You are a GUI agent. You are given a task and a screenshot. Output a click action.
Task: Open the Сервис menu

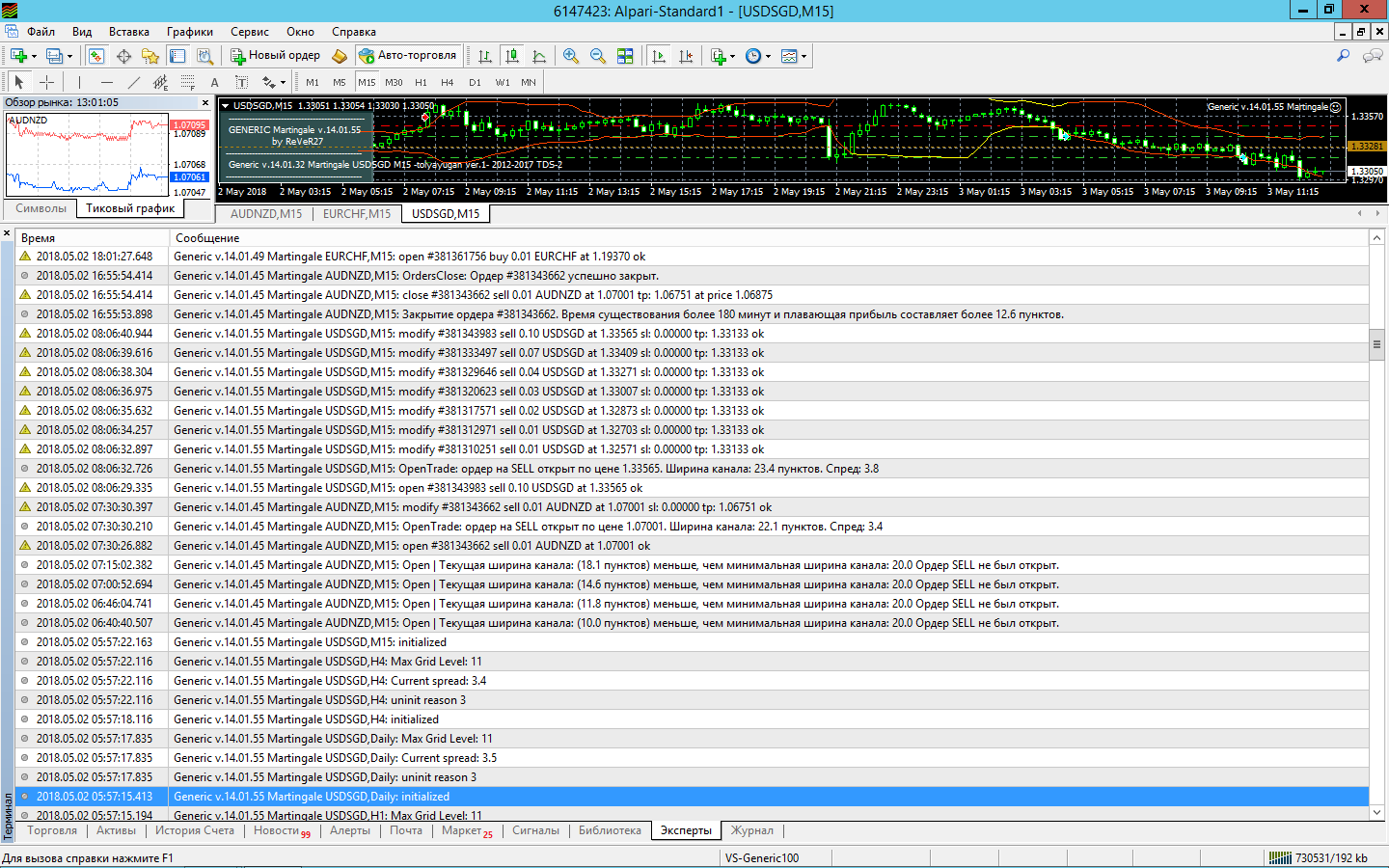coord(249,32)
